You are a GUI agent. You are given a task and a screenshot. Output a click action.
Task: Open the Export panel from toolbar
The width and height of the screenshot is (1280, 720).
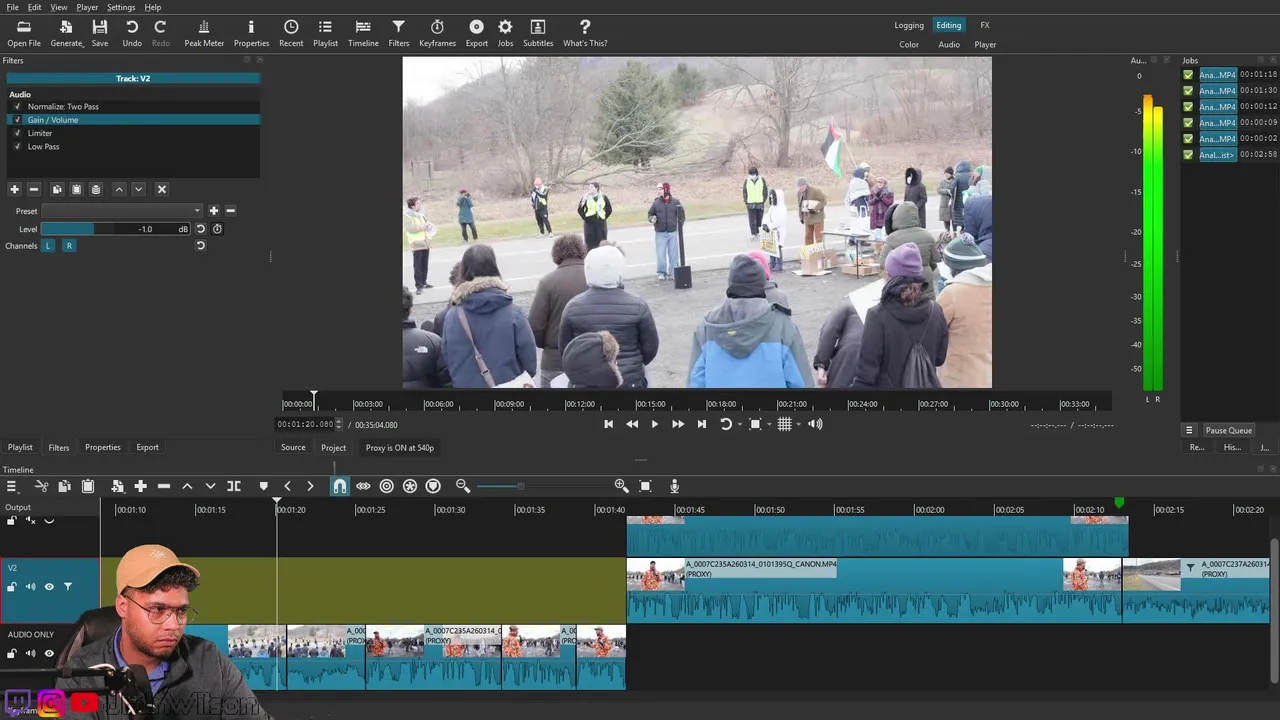point(476,33)
